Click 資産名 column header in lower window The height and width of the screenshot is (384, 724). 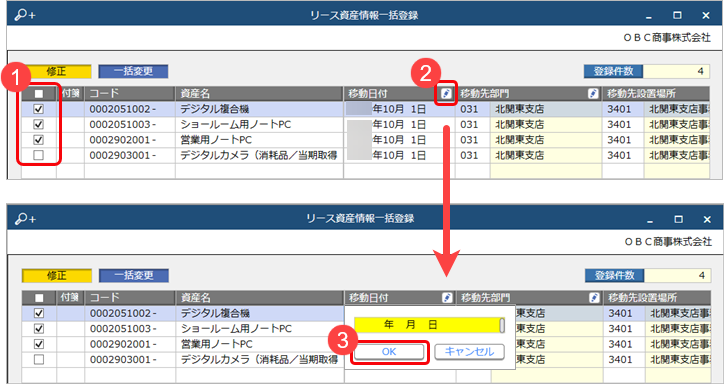pyautogui.click(x=260, y=298)
